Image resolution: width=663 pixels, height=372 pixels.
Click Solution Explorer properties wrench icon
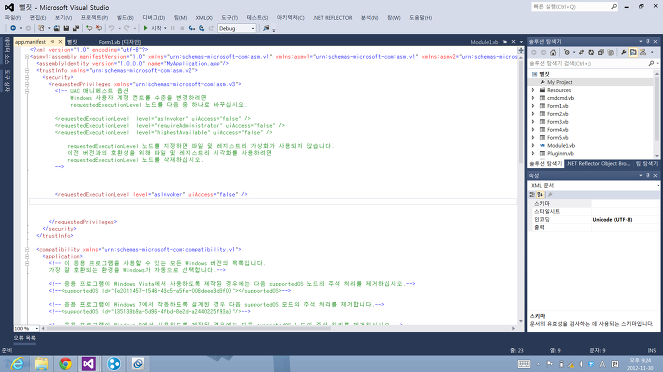tap(623, 52)
